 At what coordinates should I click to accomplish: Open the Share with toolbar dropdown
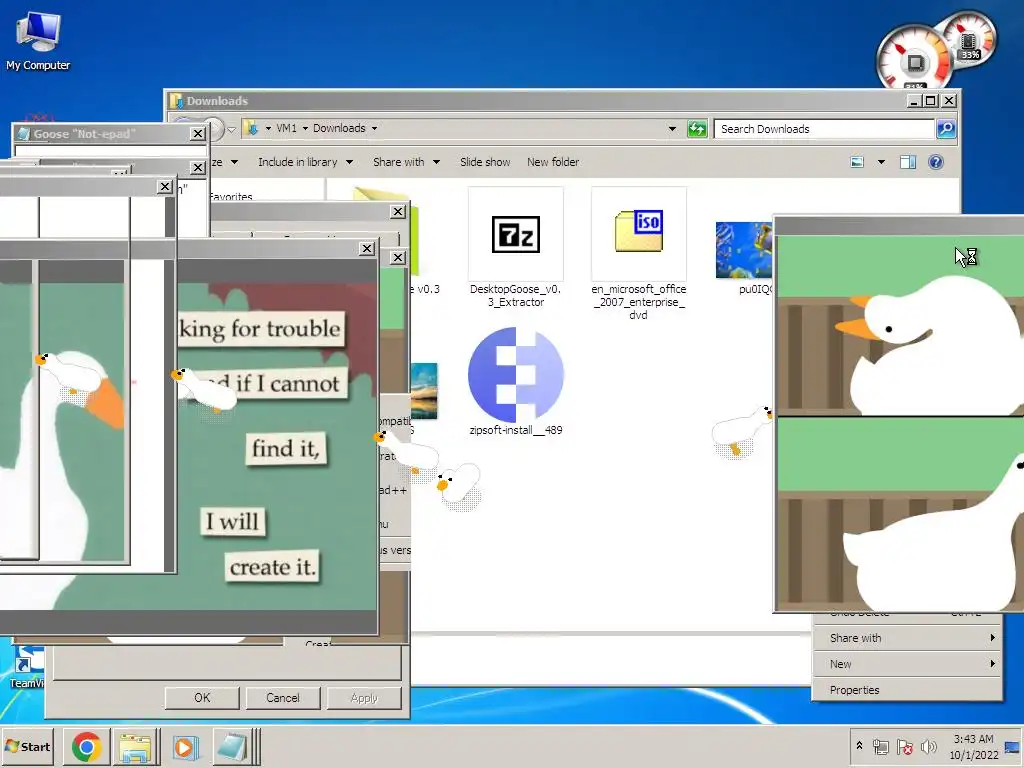406,162
